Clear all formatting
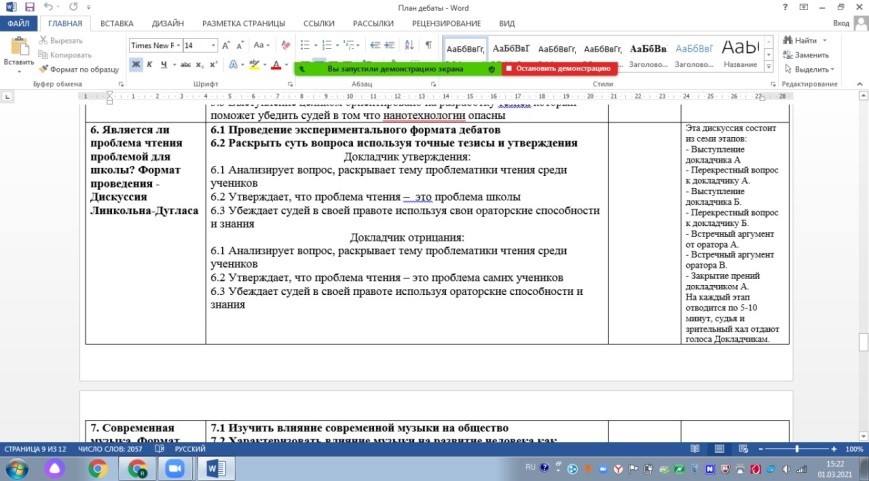 (285, 45)
